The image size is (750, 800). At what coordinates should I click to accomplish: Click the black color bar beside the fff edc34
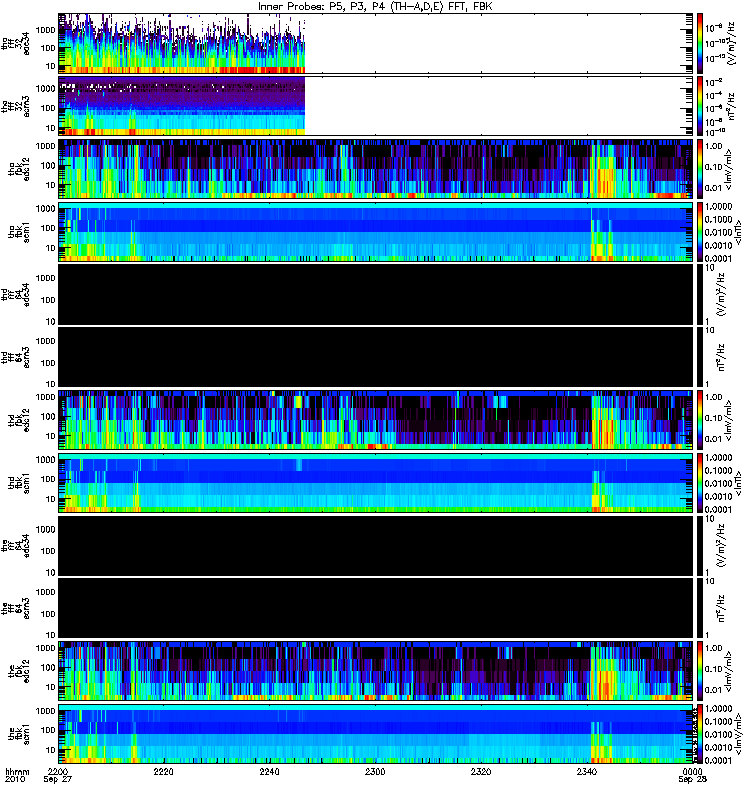700,545
